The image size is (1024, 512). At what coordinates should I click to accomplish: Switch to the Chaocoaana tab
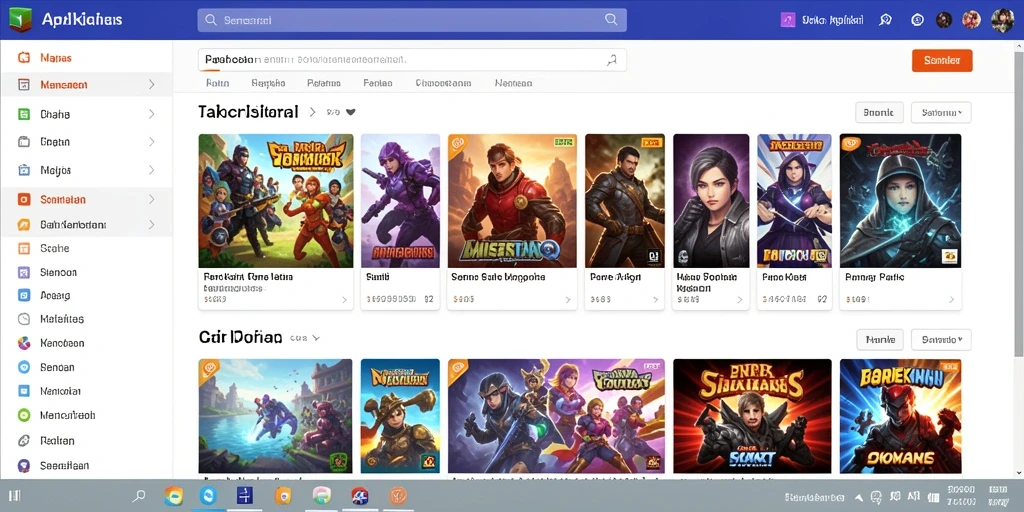pyautogui.click(x=443, y=83)
